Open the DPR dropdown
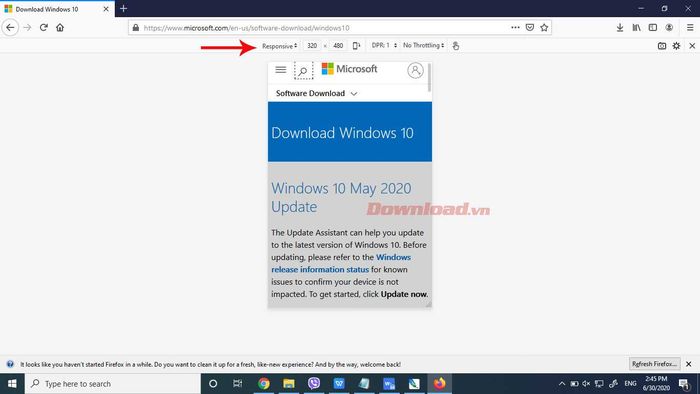 [x=384, y=46]
